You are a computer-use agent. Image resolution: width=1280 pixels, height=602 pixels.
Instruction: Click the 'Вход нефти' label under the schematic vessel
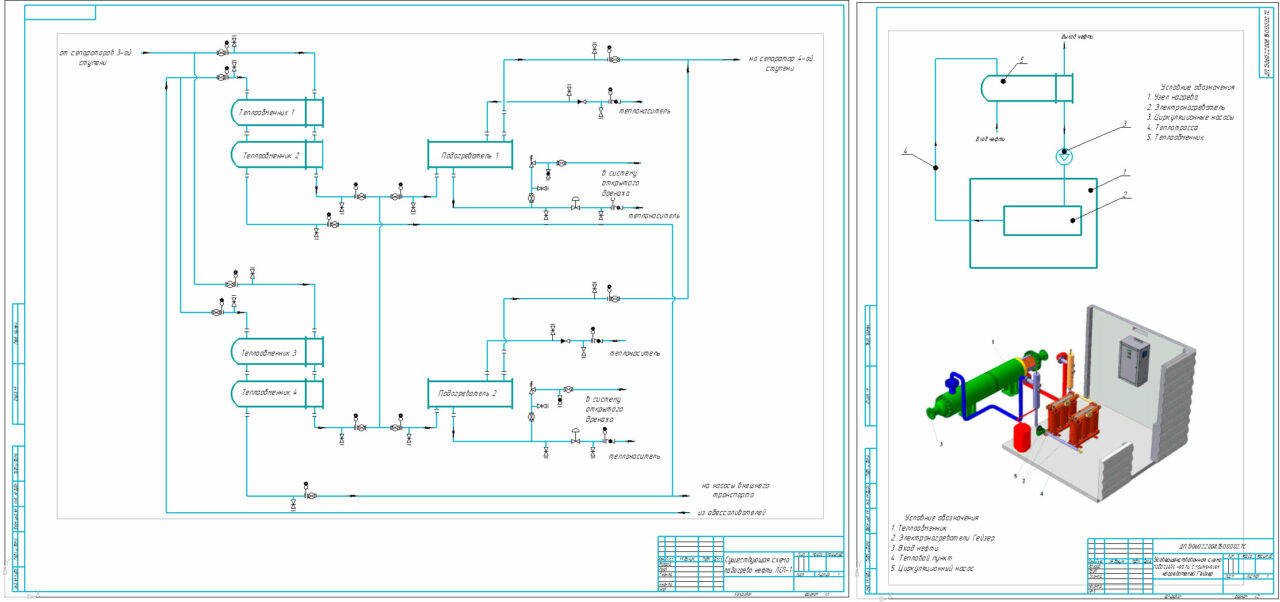click(x=992, y=139)
